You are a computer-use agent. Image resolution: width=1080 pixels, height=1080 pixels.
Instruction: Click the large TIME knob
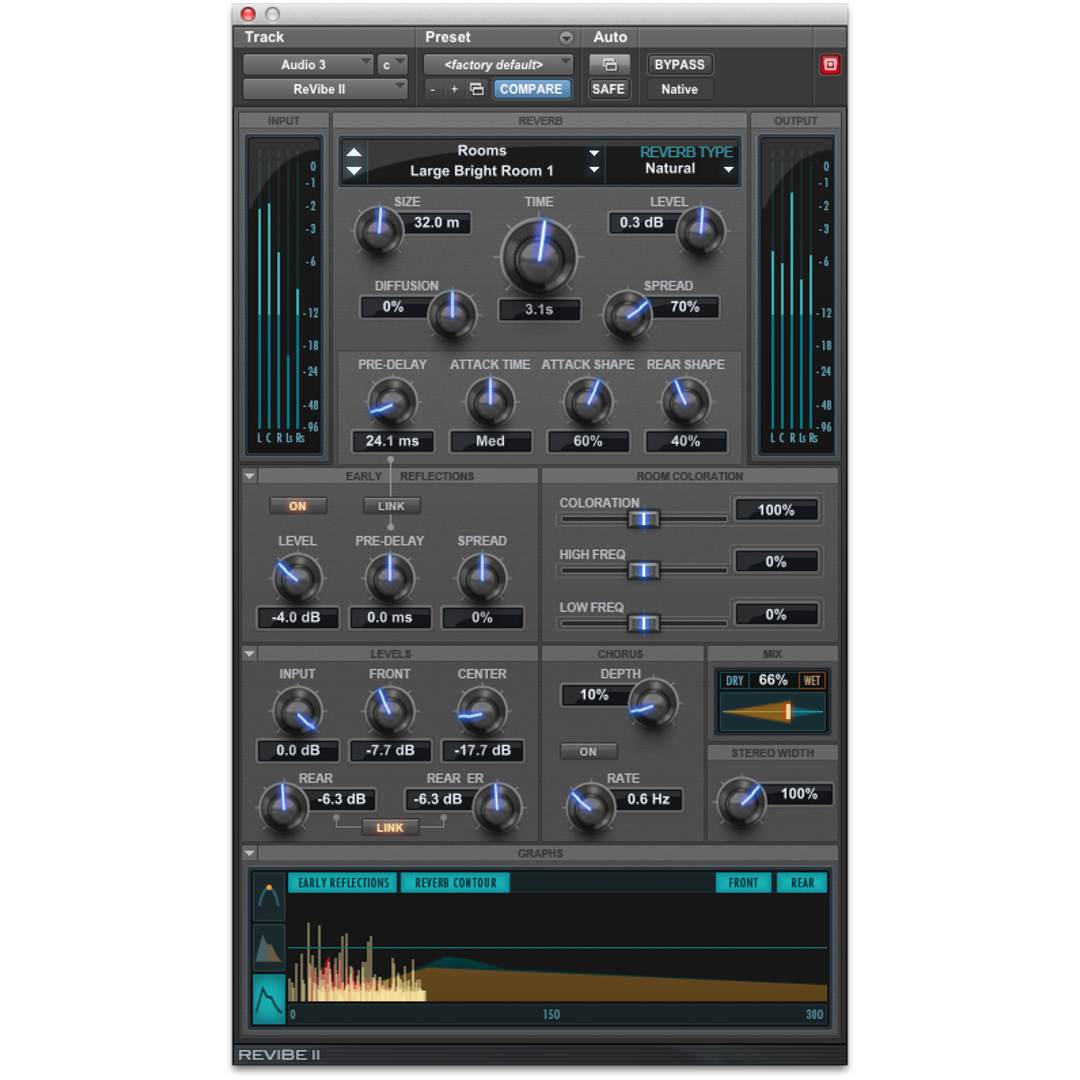pos(539,258)
